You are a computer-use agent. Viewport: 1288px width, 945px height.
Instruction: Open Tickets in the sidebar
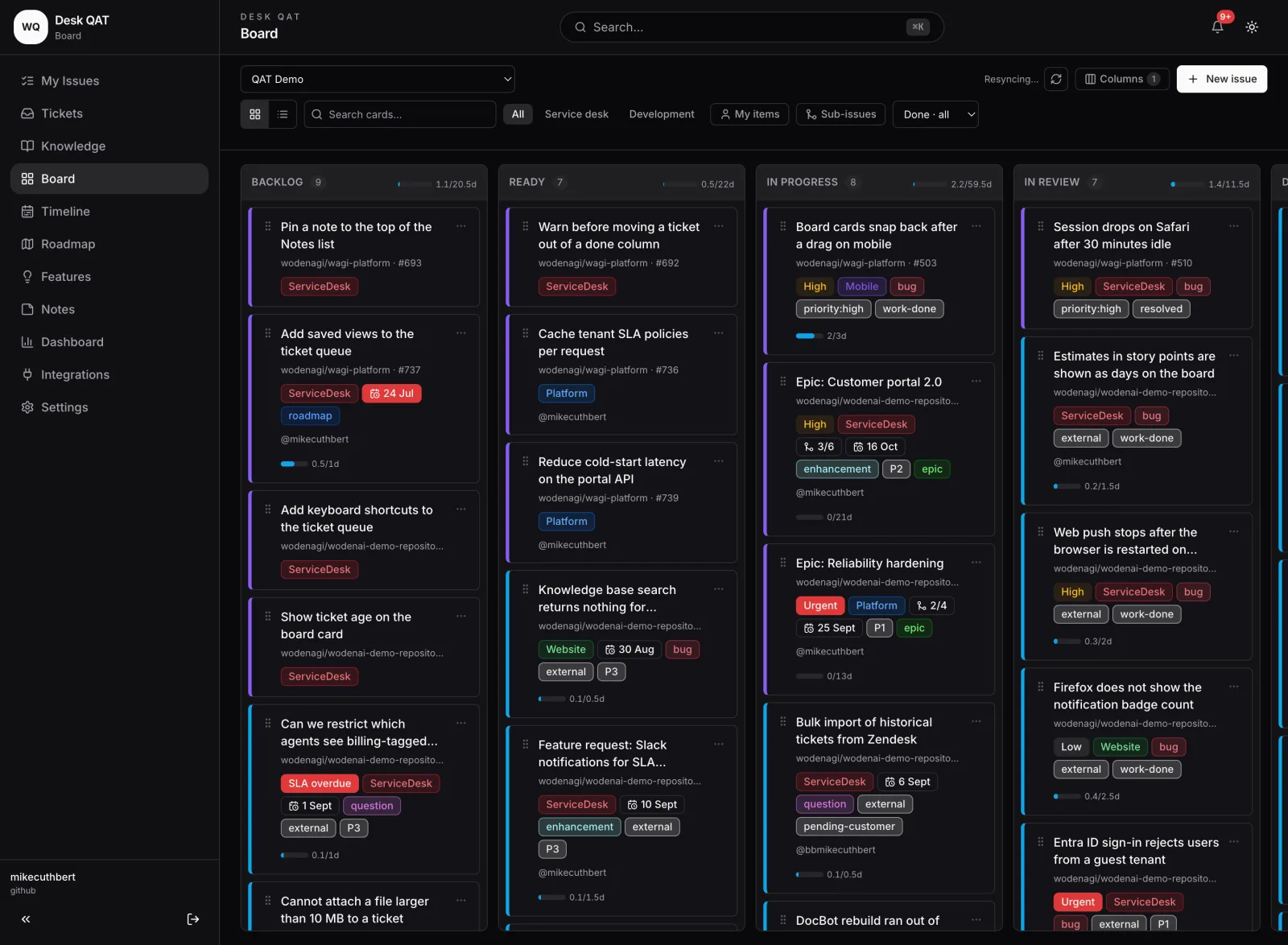pos(109,113)
